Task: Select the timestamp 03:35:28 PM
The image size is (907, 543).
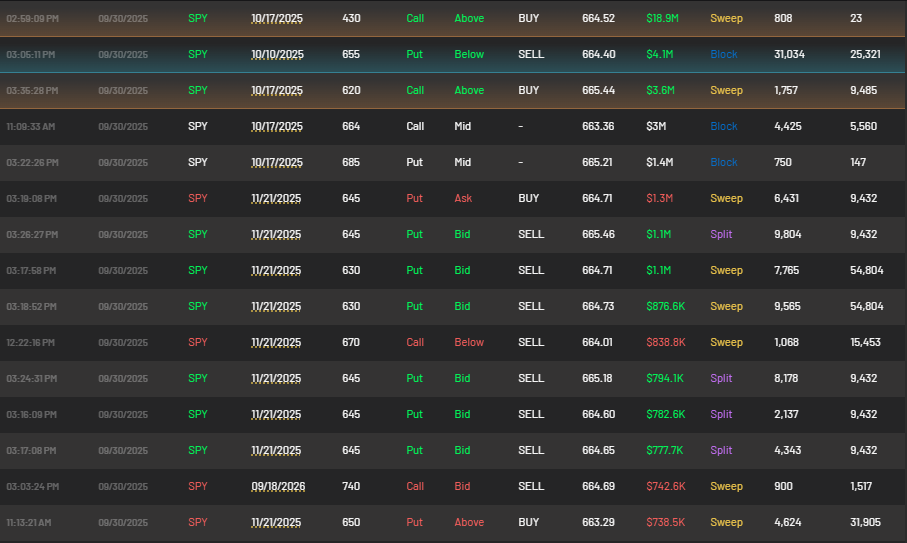Action: pyautogui.click(x=32, y=91)
